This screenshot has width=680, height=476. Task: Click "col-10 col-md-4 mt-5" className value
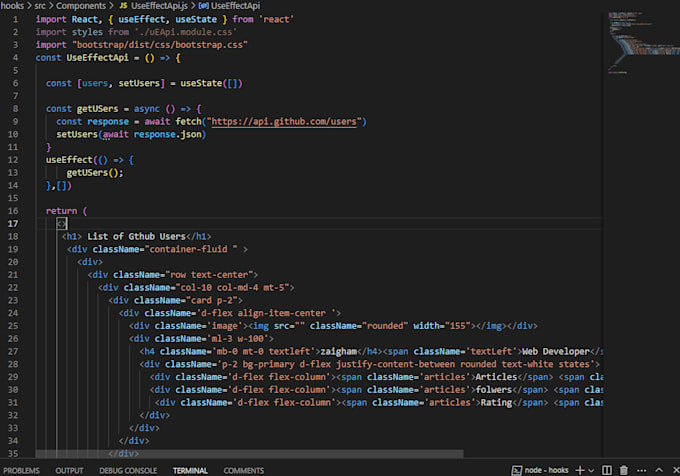[x=232, y=287]
